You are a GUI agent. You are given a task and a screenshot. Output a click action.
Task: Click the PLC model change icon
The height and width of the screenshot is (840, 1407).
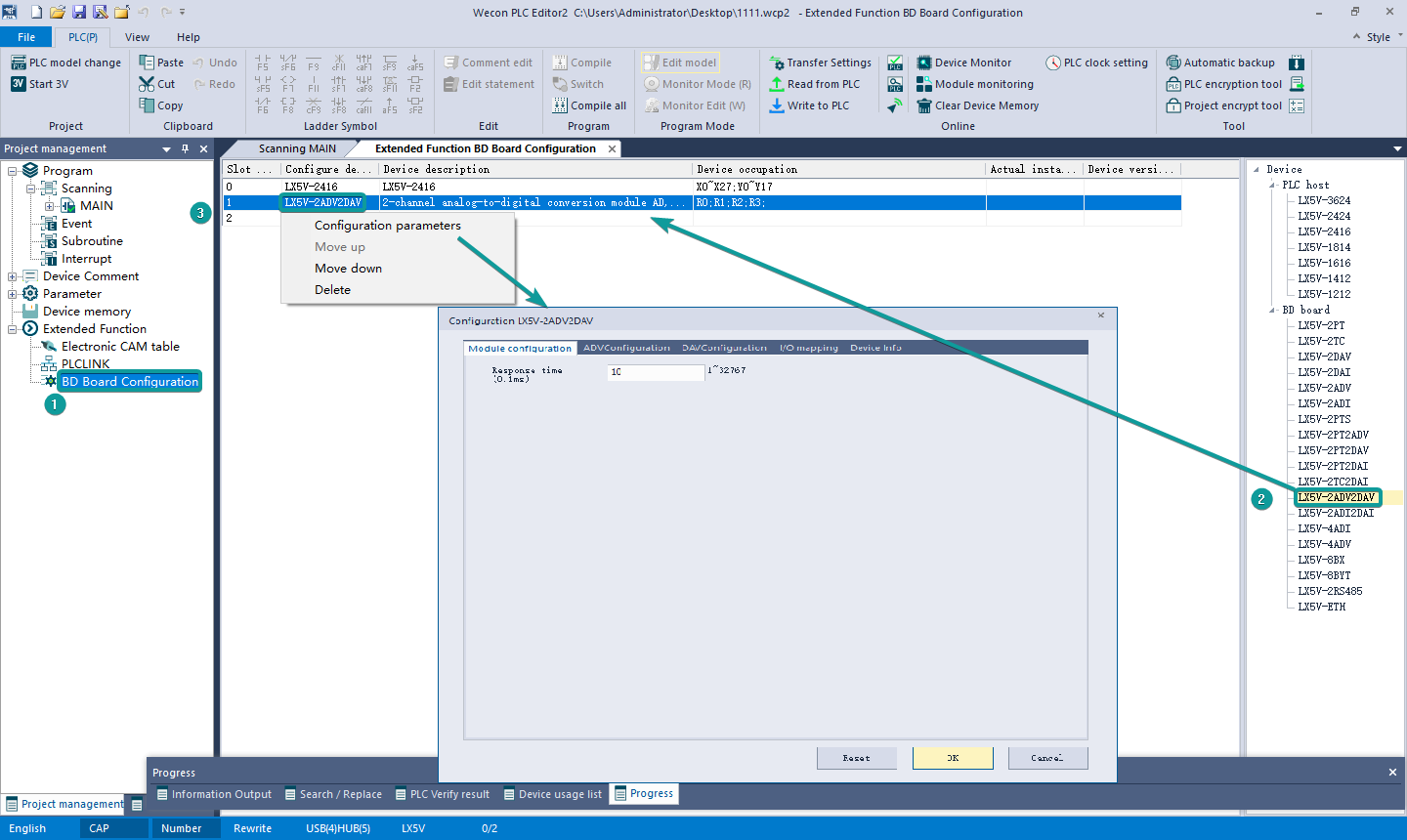[19, 63]
